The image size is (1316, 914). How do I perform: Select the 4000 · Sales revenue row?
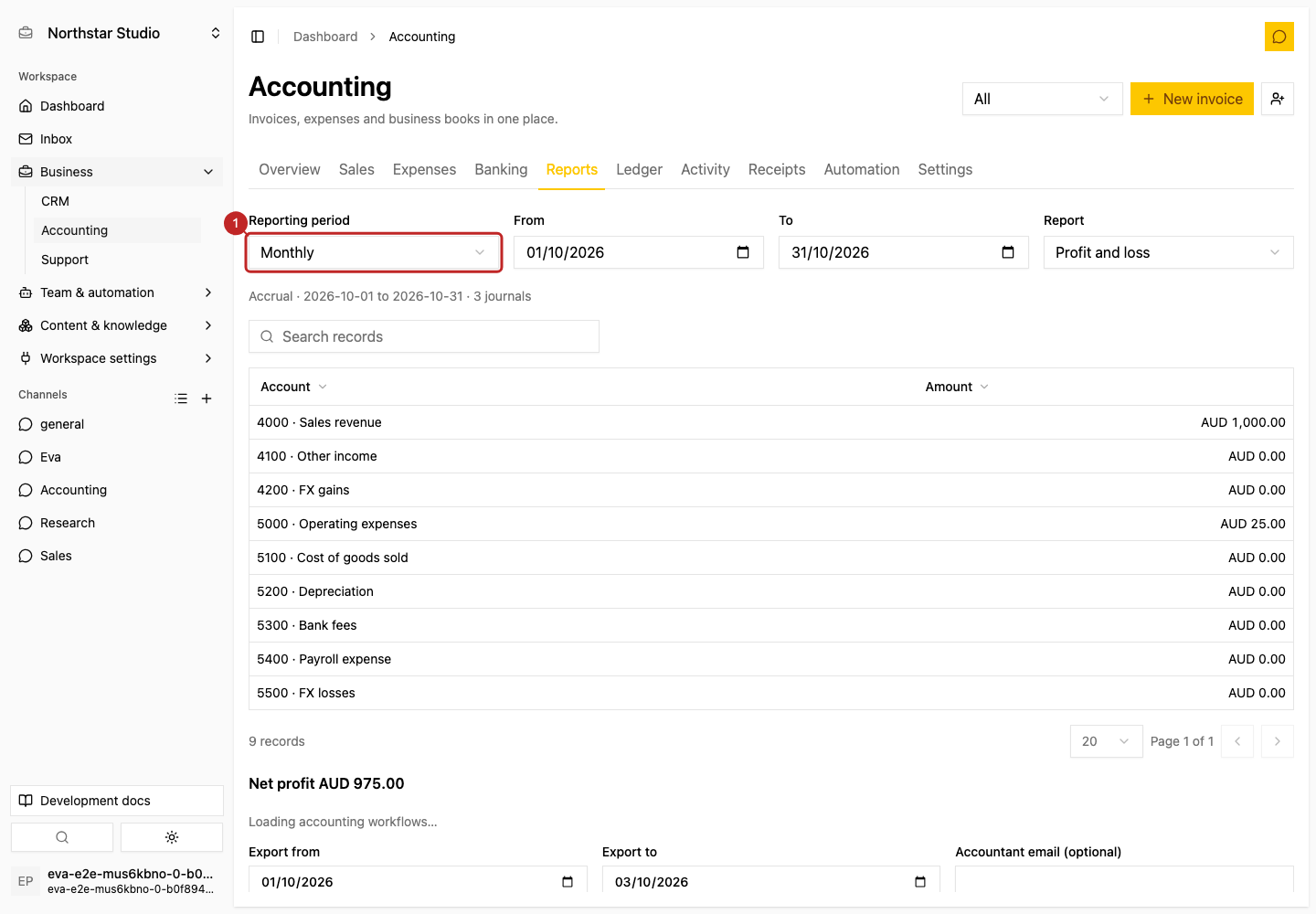(771, 422)
